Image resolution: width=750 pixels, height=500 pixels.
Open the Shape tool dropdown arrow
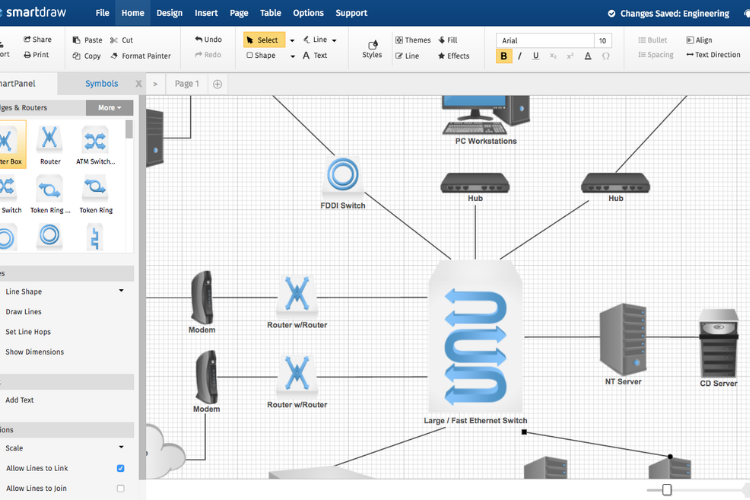pos(293,56)
